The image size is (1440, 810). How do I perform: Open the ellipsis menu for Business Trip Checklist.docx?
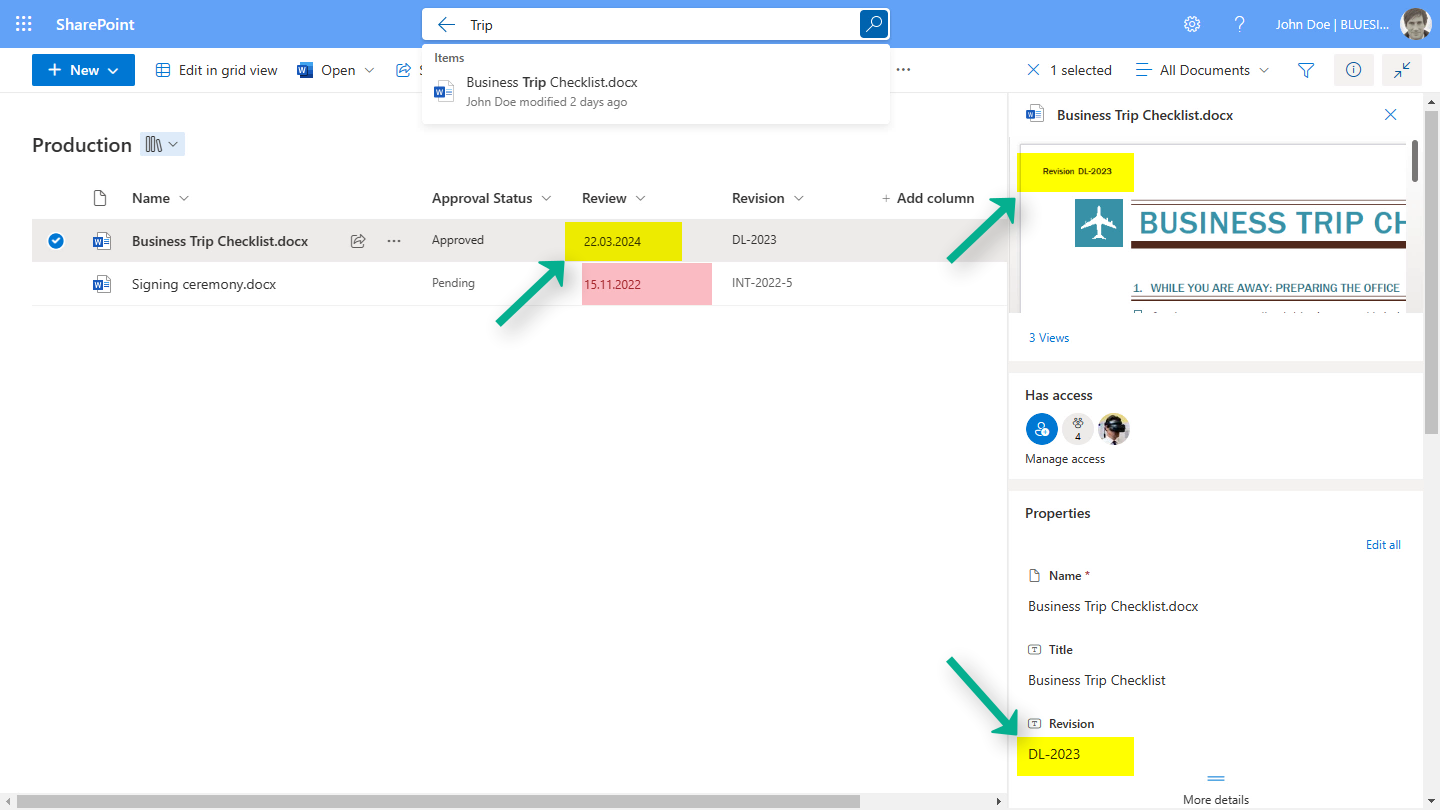393,240
